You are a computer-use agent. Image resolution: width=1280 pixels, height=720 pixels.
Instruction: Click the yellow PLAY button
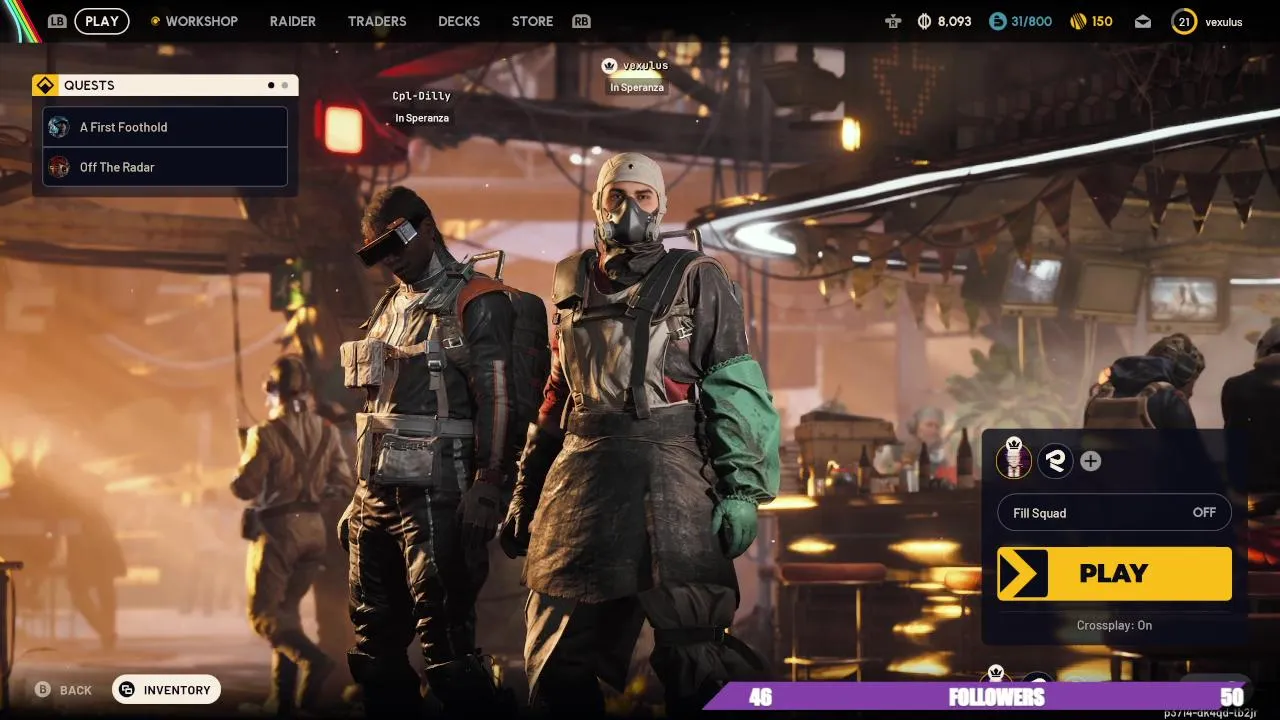pos(1114,573)
